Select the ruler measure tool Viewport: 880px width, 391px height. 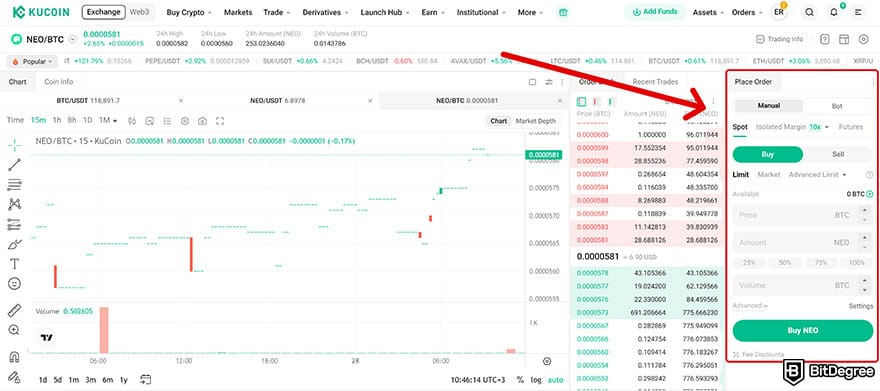(15, 310)
